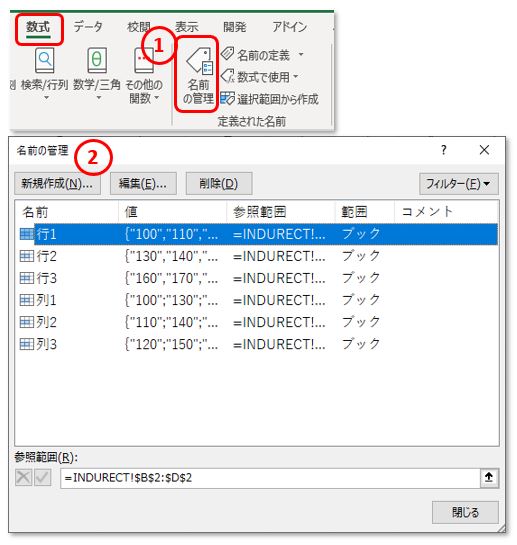Screen dimensions: 517x545
Task: Click the confirm checkmark icon beside 参照範囲
Action: (x=43, y=478)
